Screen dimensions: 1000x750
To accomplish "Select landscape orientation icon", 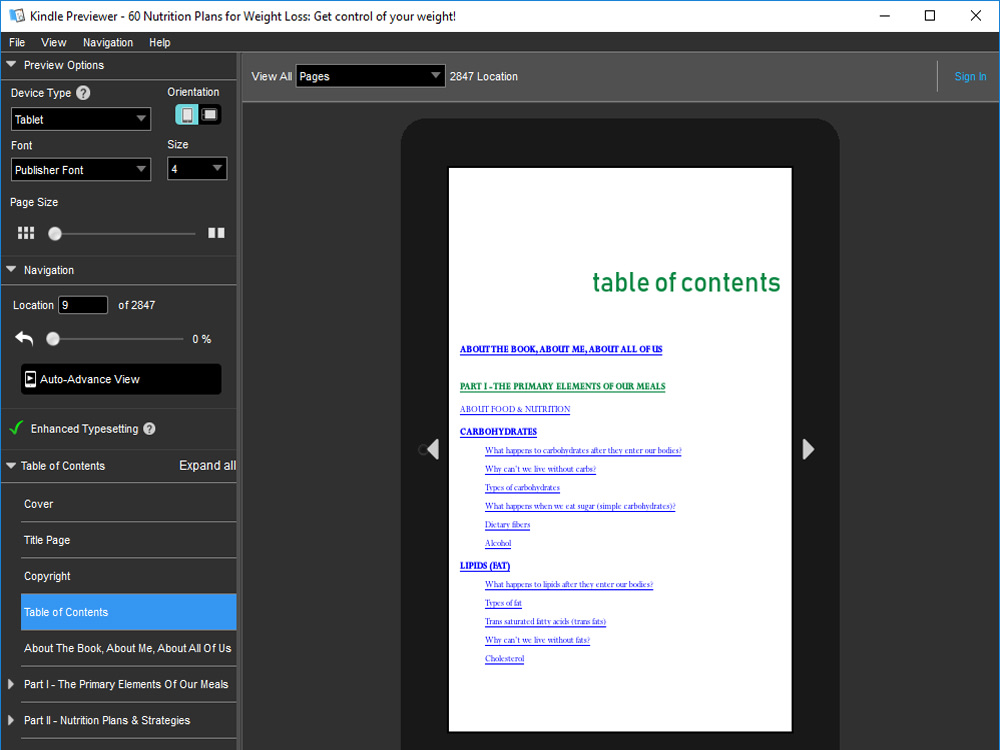I will pyautogui.click(x=210, y=115).
